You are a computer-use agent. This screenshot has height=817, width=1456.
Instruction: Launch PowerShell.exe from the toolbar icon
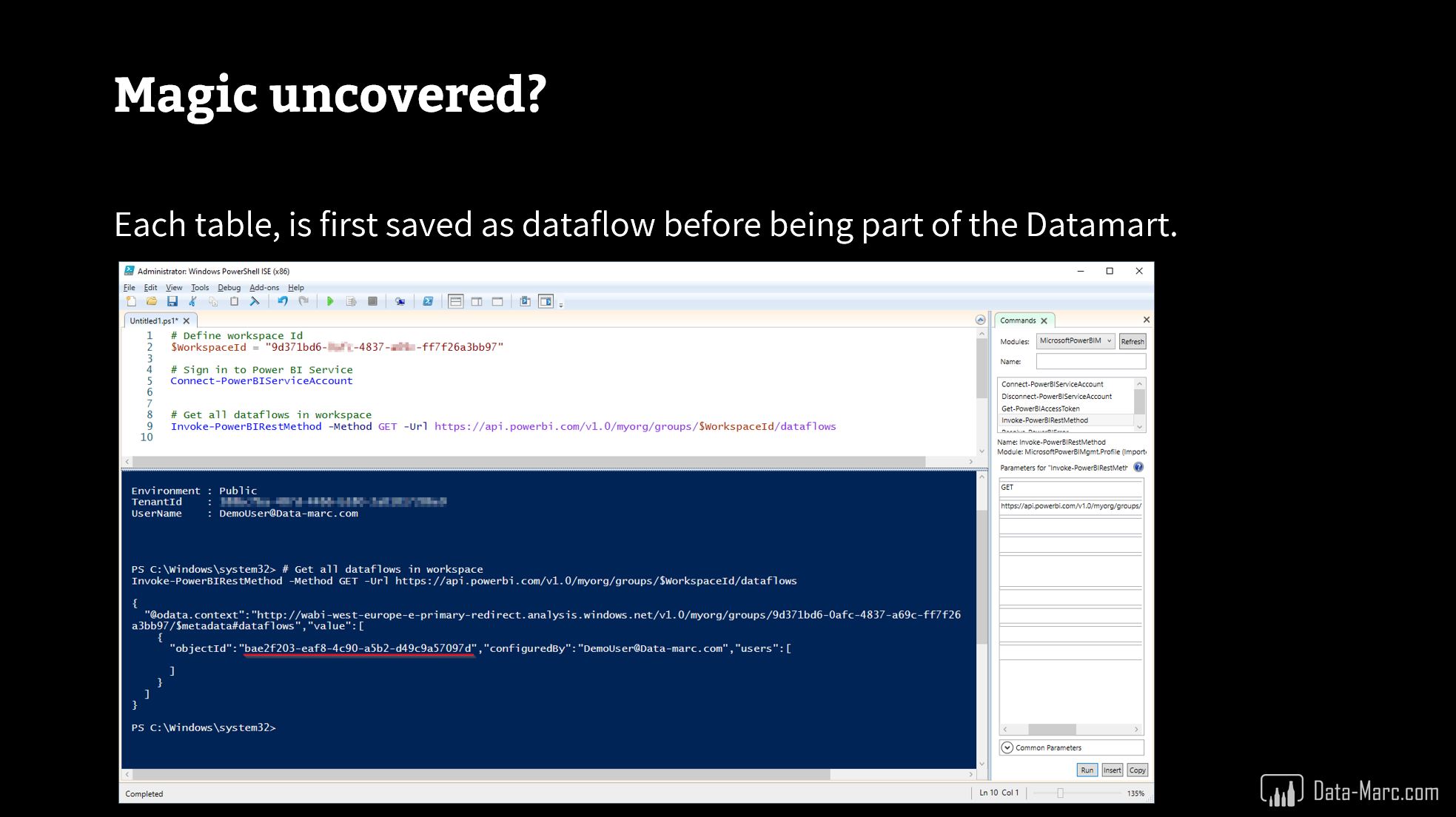tap(428, 301)
